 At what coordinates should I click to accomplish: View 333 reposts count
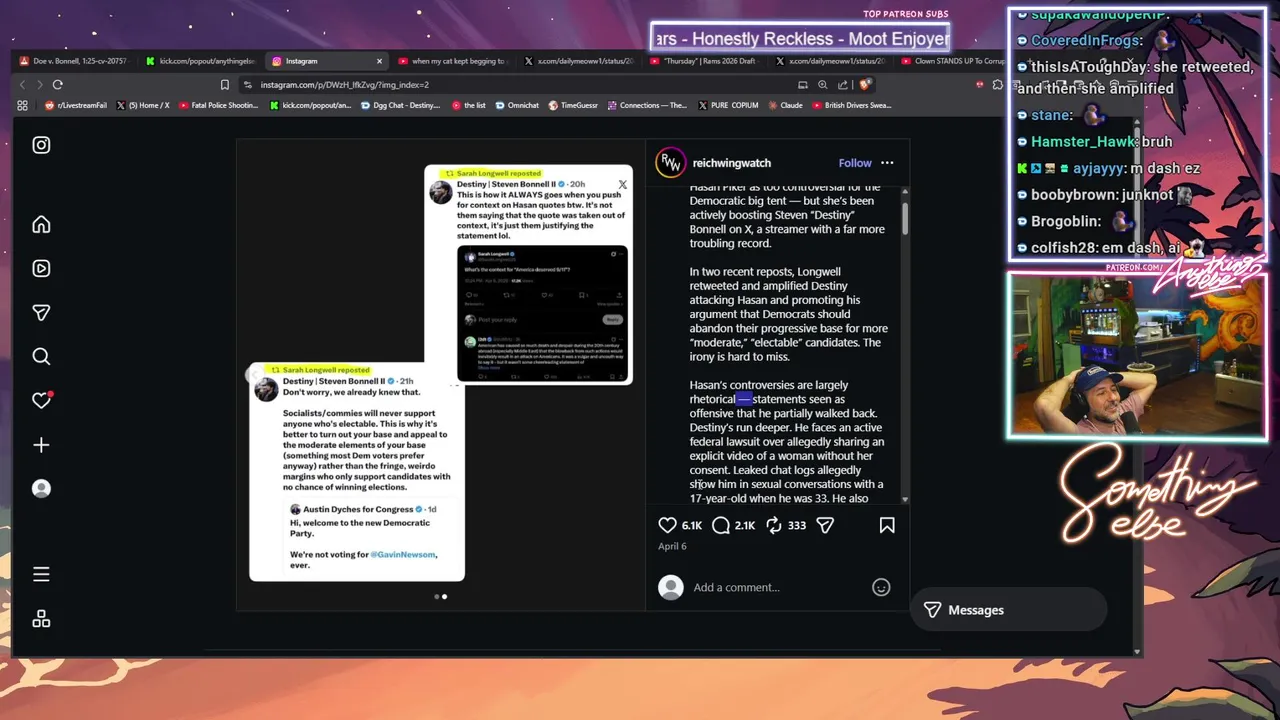pos(797,525)
